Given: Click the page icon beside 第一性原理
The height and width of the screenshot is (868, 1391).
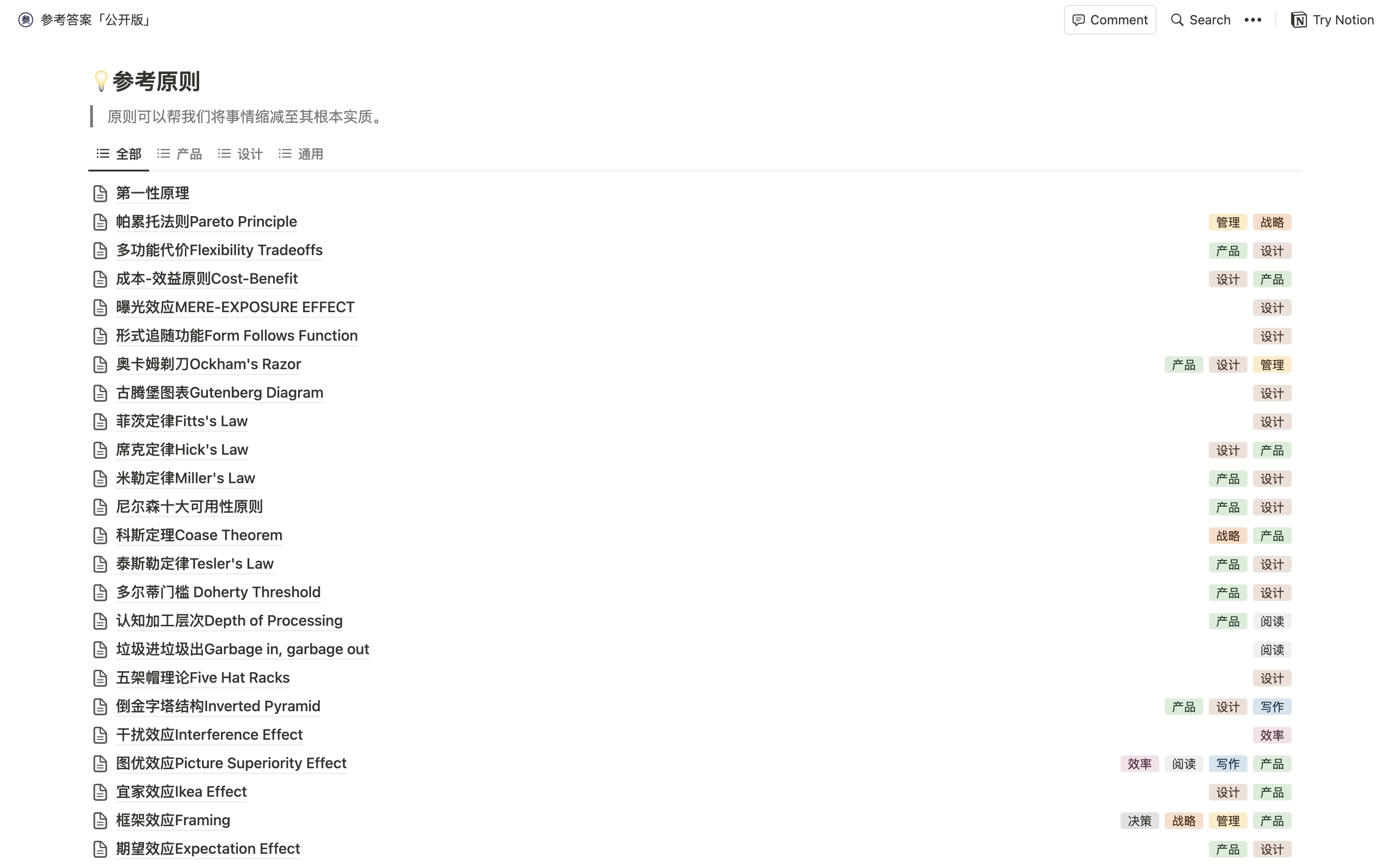Looking at the screenshot, I should (100, 194).
